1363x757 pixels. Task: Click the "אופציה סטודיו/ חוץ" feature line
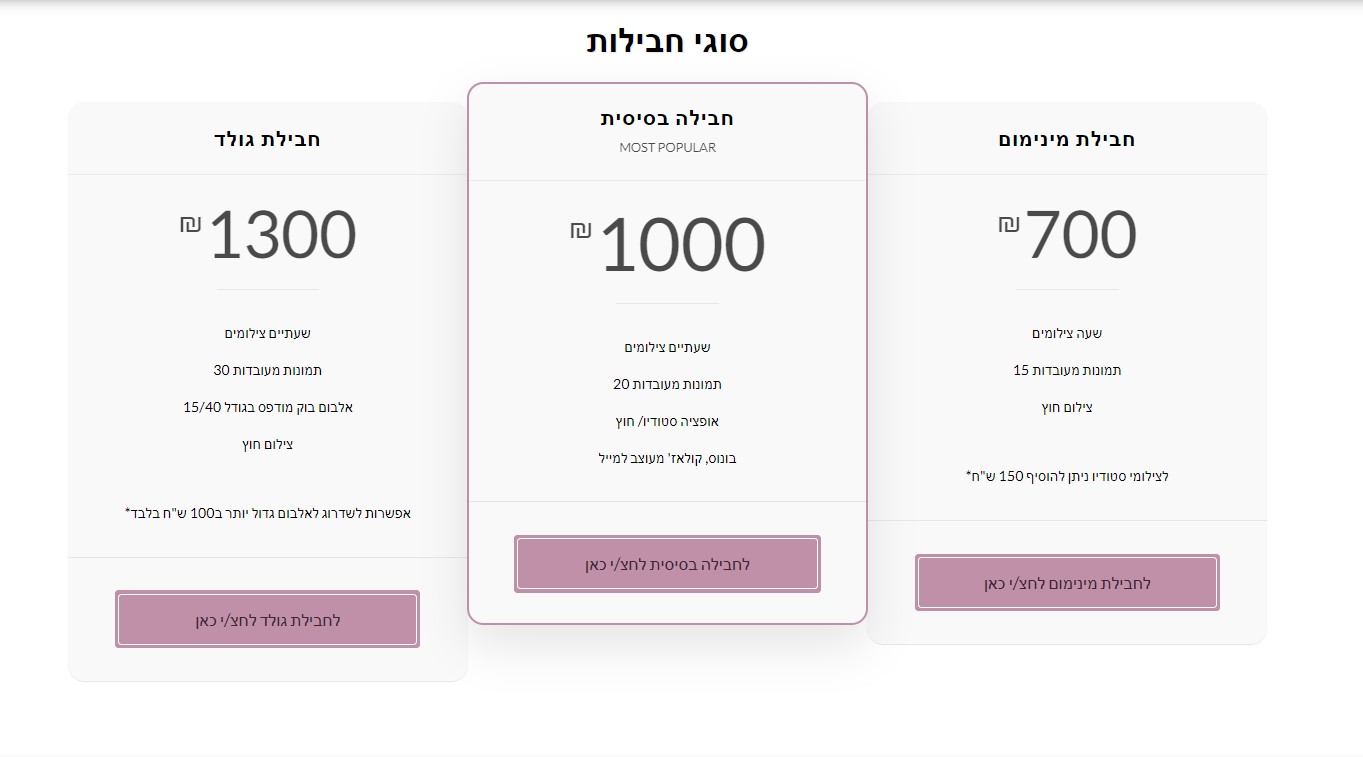point(667,421)
